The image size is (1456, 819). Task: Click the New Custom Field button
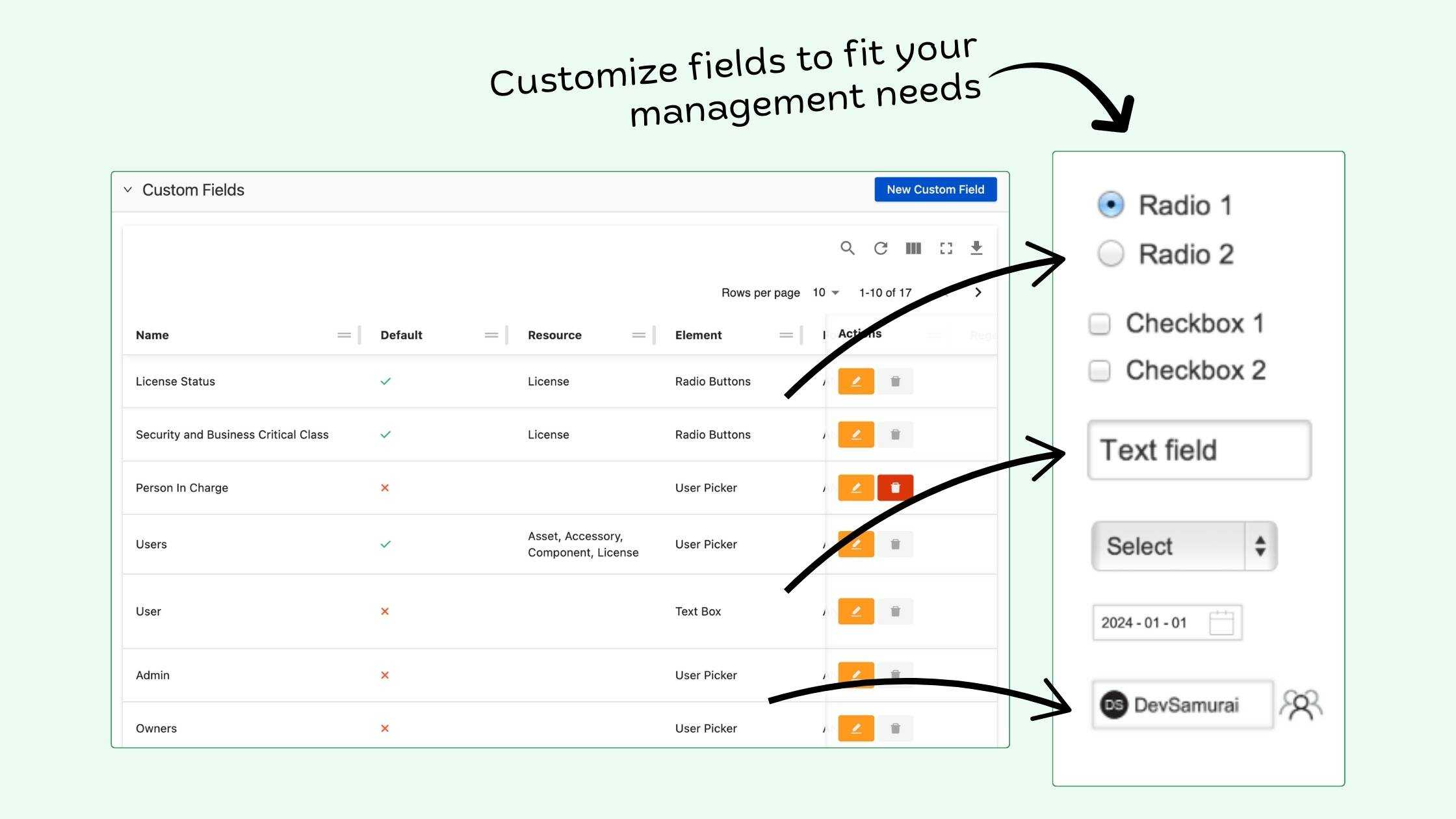click(935, 190)
